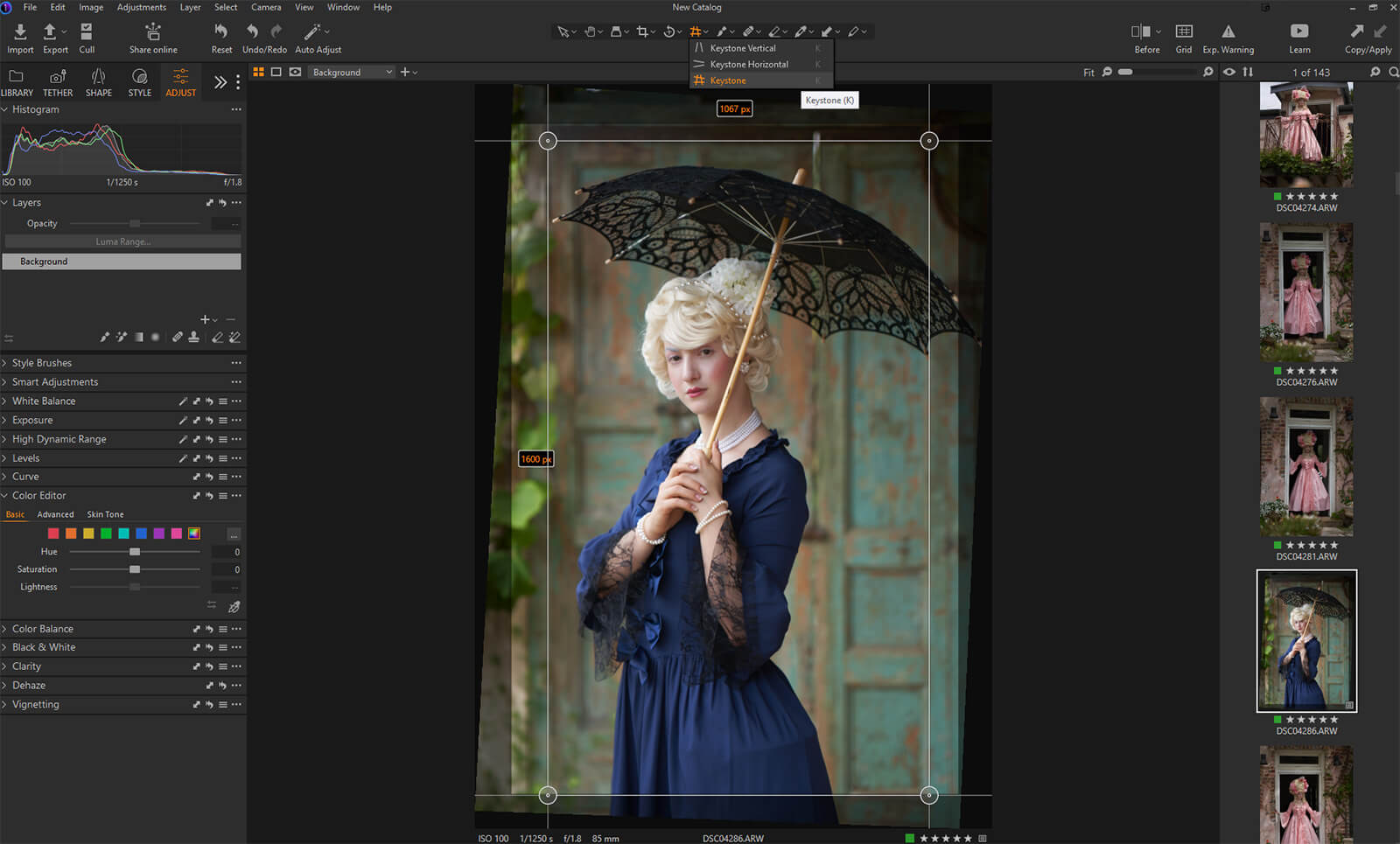The height and width of the screenshot is (844, 1400).
Task: Open the Background layer dropdown
Action: pos(352,73)
